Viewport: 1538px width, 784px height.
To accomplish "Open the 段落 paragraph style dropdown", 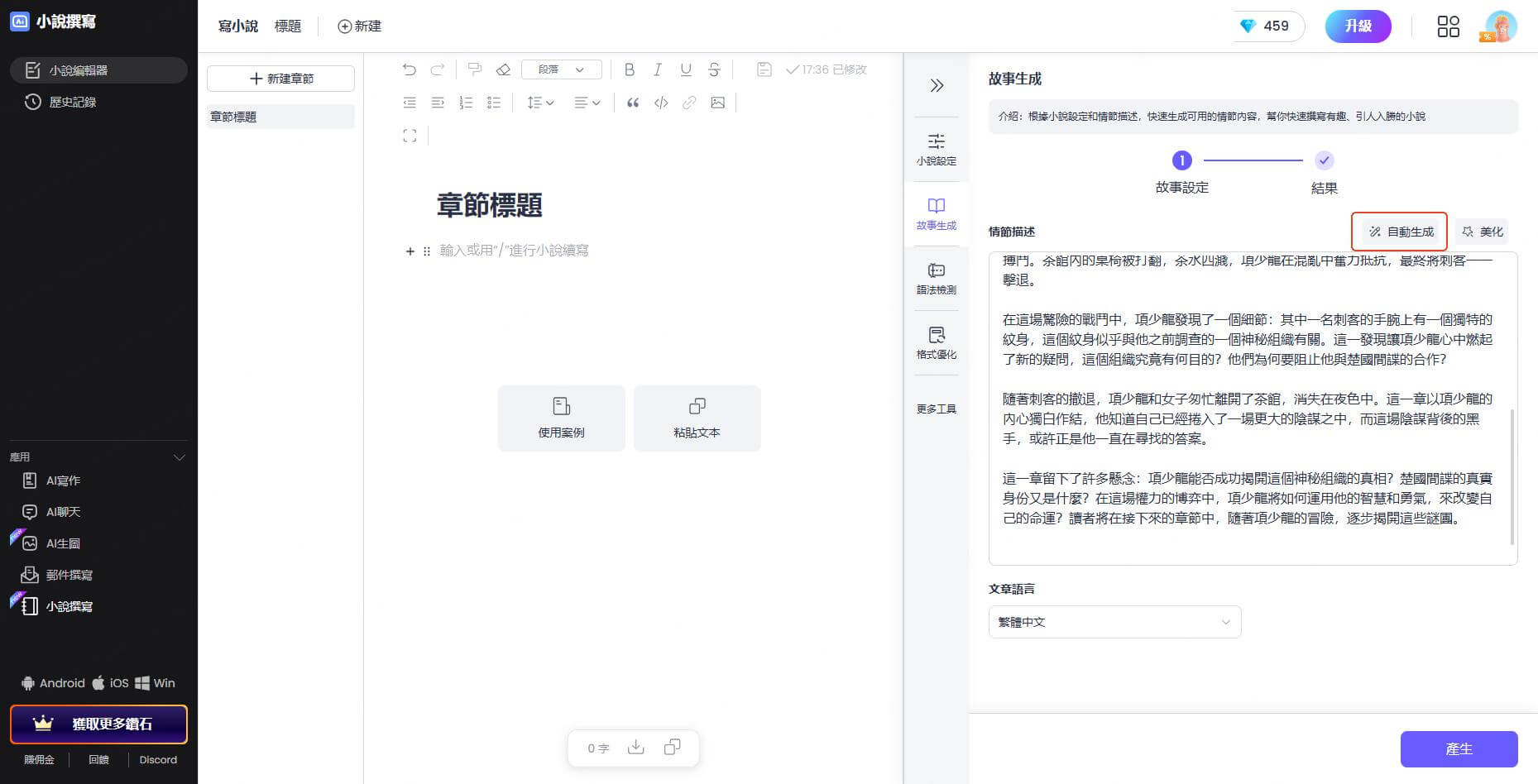I will 562,69.
